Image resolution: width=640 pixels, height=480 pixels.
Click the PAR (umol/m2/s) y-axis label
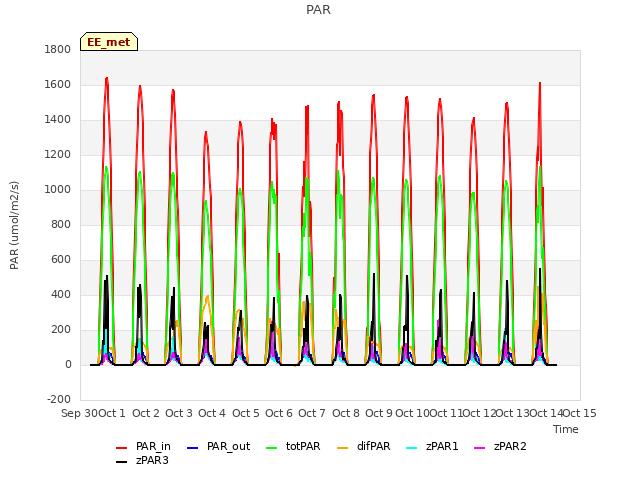[x=14, y=225]
